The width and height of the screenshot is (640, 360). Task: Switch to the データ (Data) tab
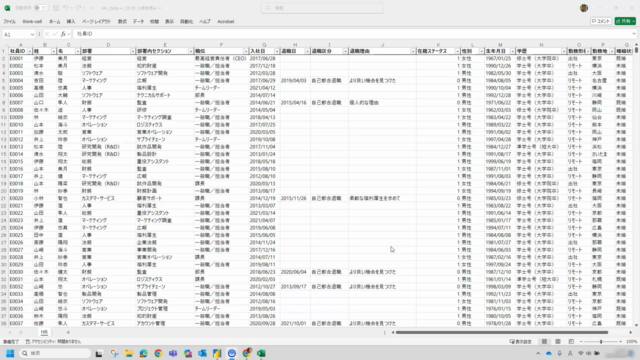point(138,21)
